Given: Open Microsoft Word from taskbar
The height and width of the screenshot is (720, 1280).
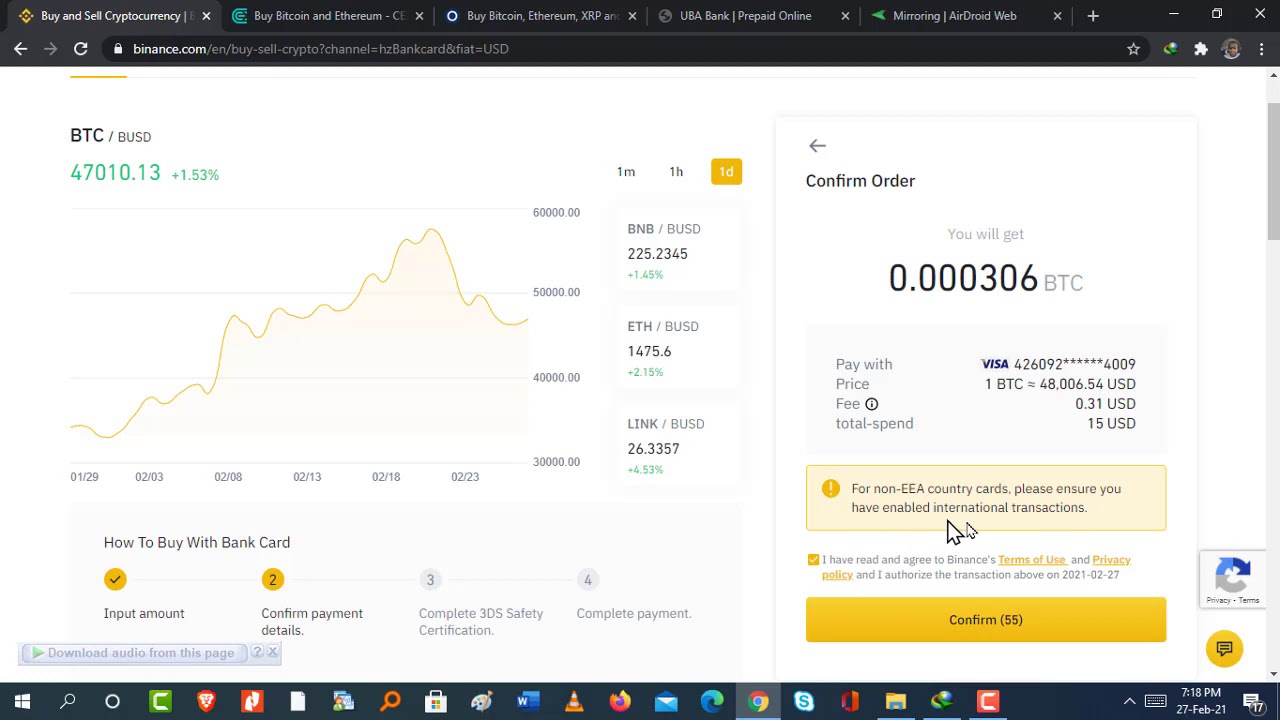Looking at the screenshot, I should pyautogui.click(x=528, y=702).
